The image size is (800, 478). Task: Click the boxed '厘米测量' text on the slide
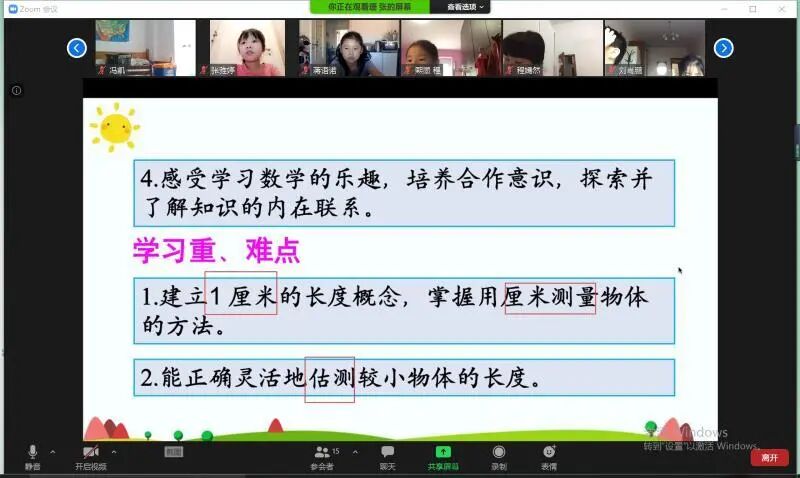point(551,298)
